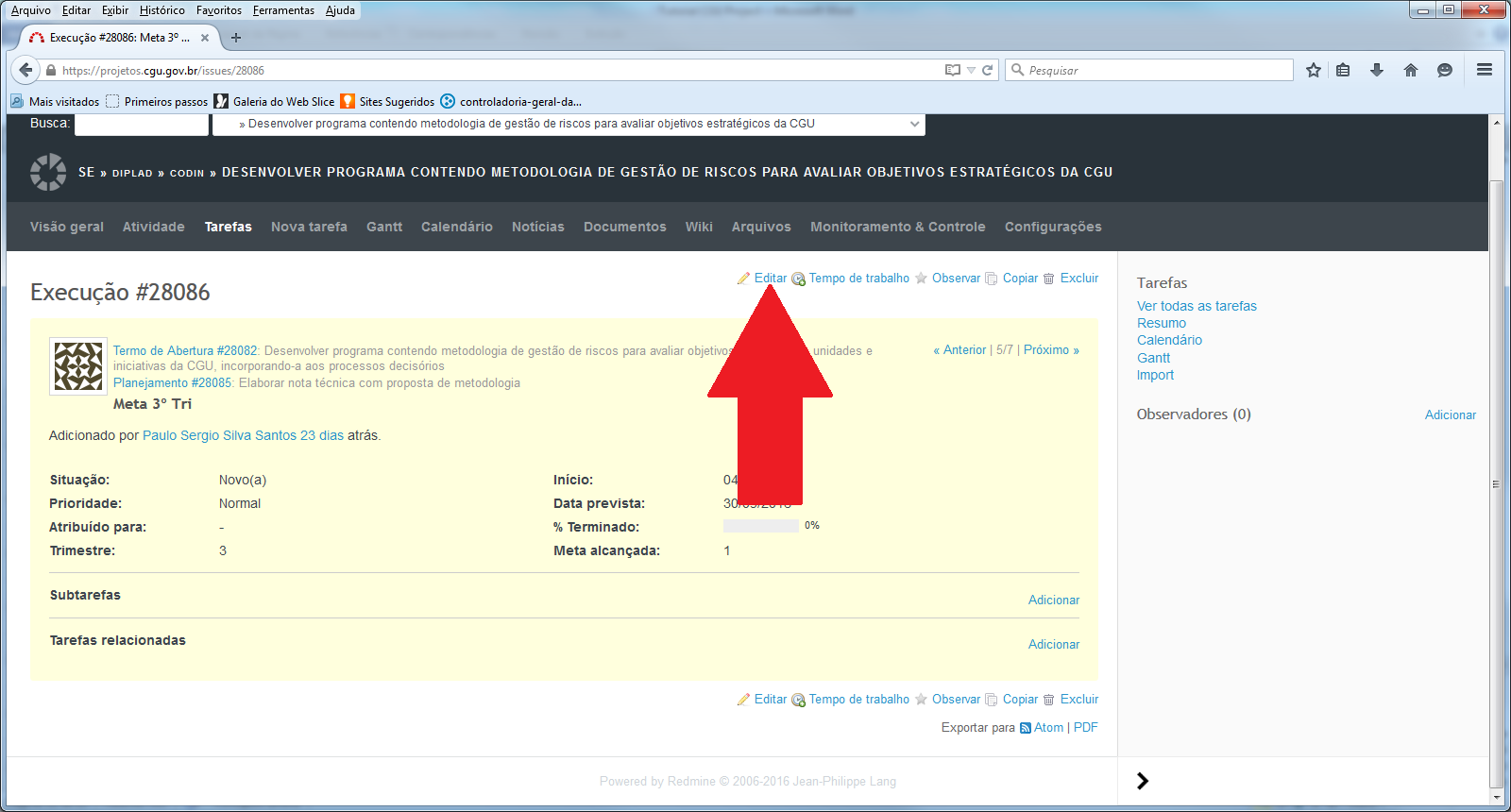
Task: Go to the browser home icon
Action: tap(1411, 70)
